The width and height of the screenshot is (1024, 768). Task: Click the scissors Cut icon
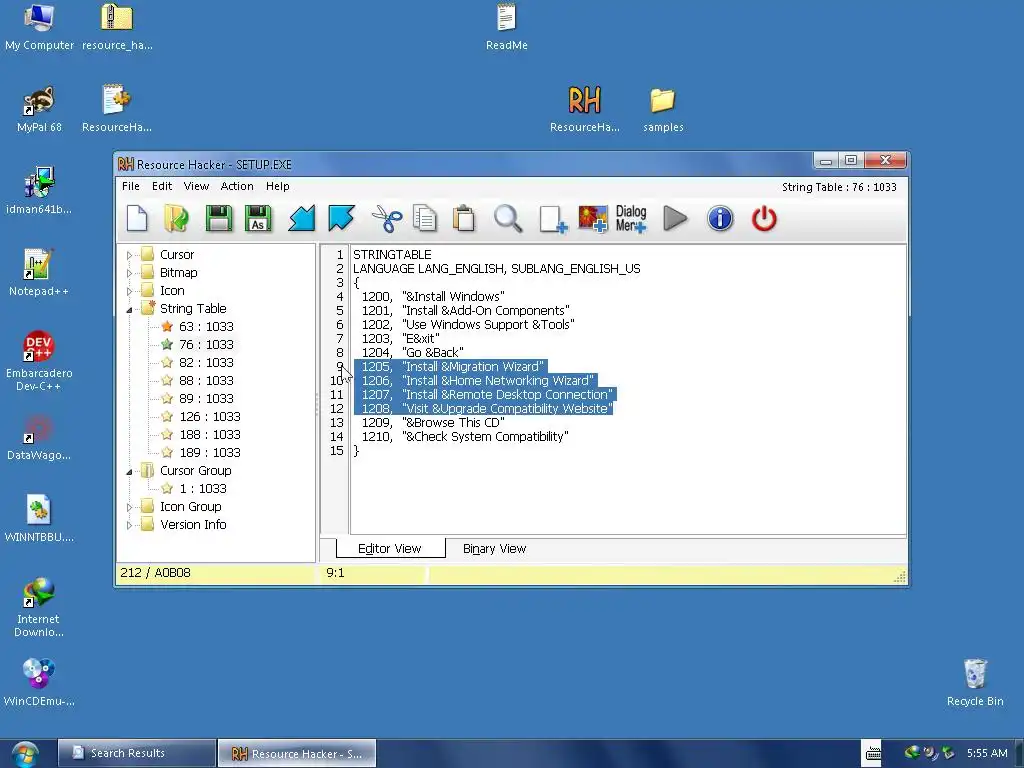(387, 219)
